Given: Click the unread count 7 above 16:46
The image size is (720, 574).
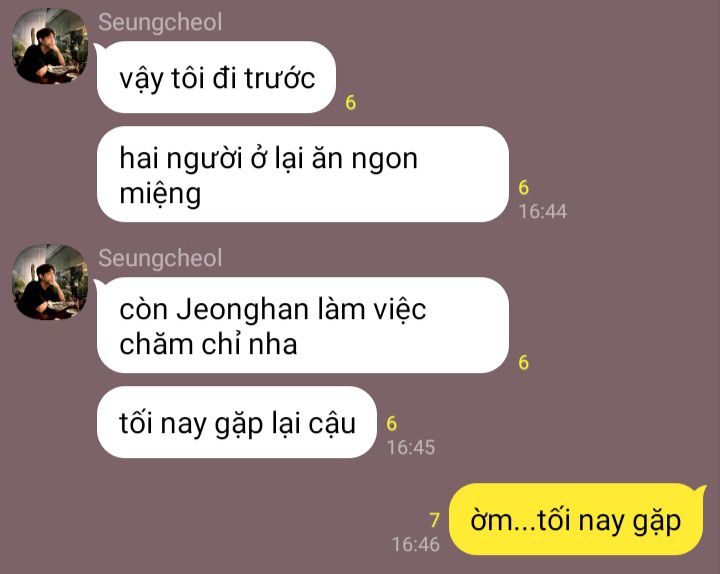Looking at the screenshot, I should (x=434, y=520).
